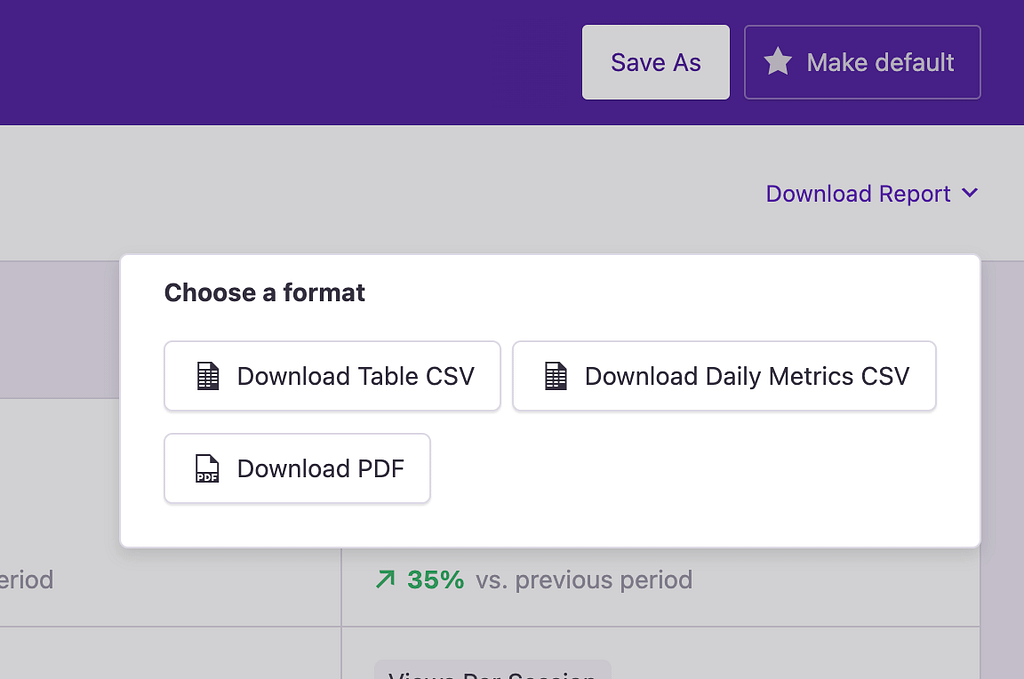1024x679 pixels.
Task: Switch to the Views Per Session tab
Action: click(491, 671)
